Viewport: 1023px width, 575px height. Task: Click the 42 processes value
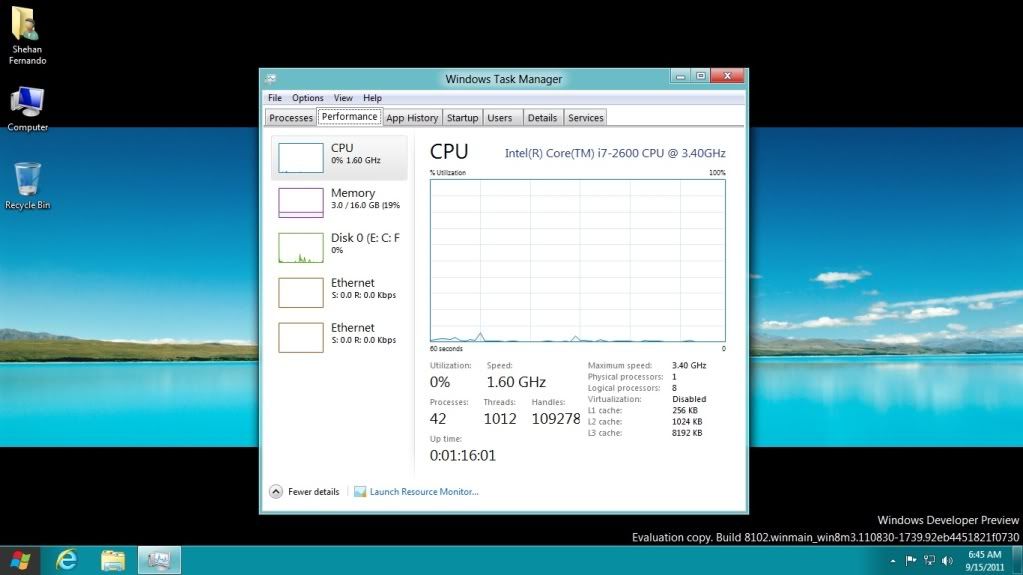tap(438, 419)
